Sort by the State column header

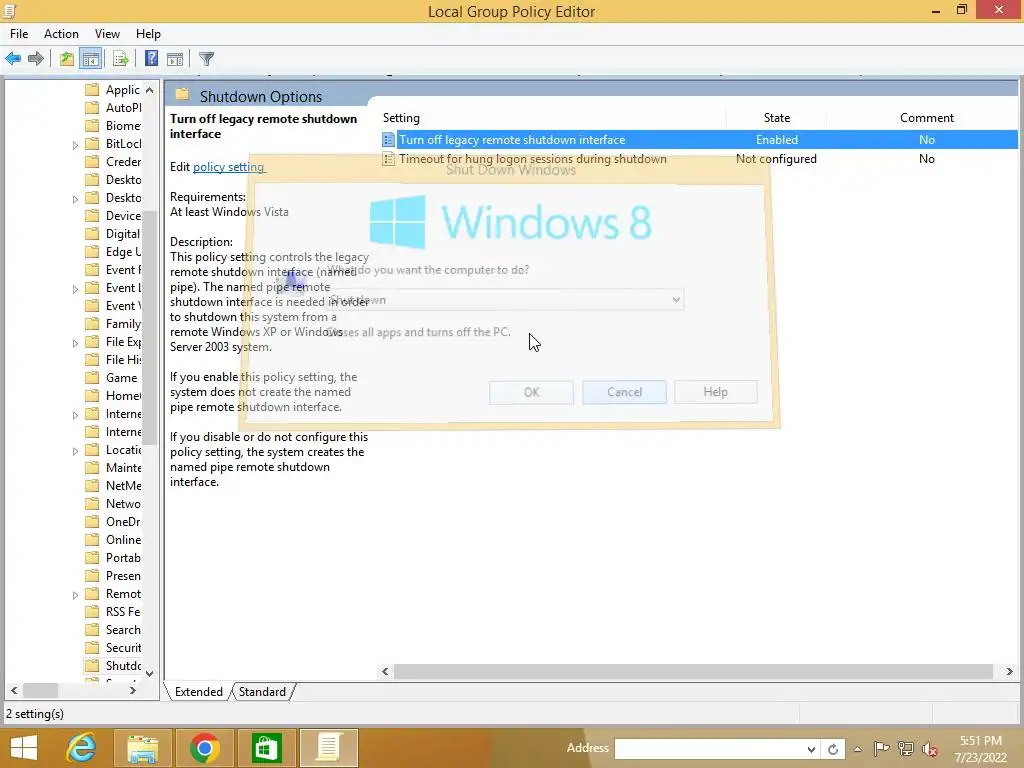pyautogui.click(x=776, y=118)
